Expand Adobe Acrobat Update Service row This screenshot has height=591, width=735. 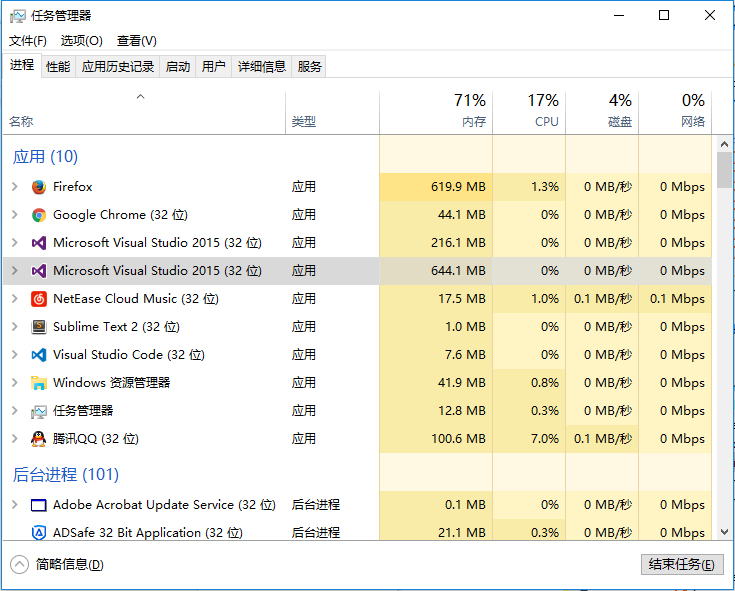pos(15,505)
